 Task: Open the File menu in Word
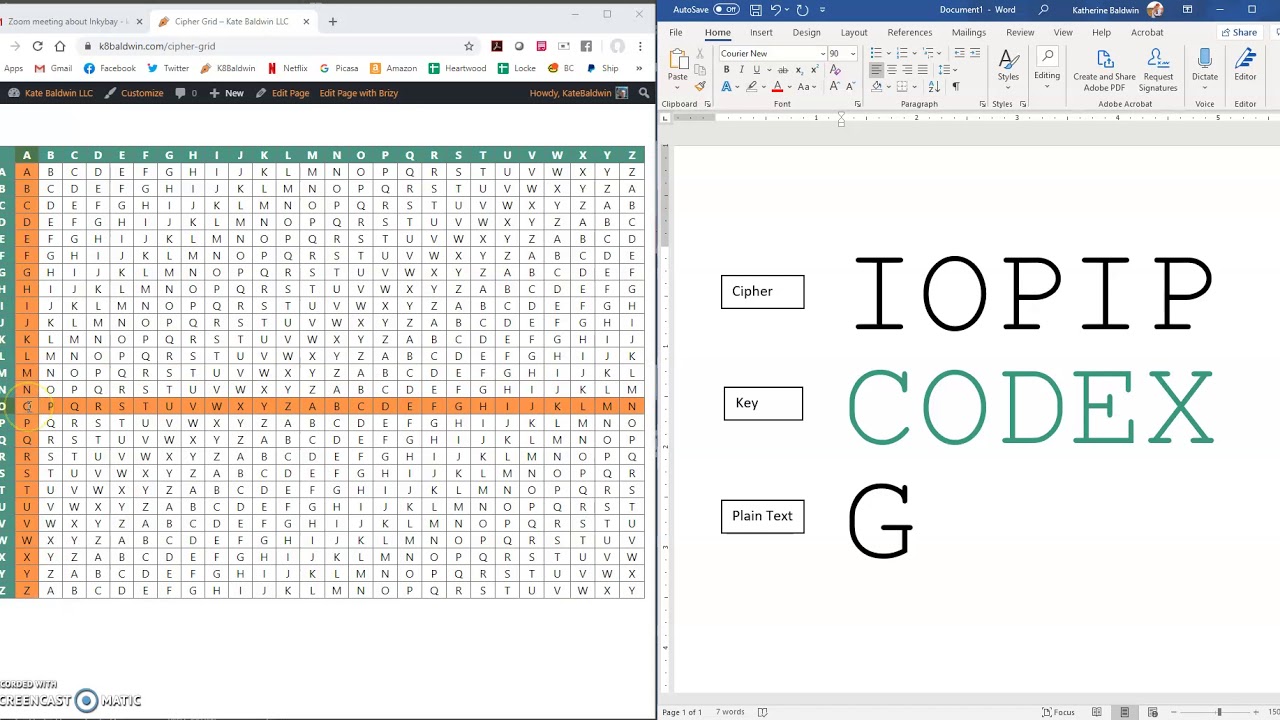[676, 32]
